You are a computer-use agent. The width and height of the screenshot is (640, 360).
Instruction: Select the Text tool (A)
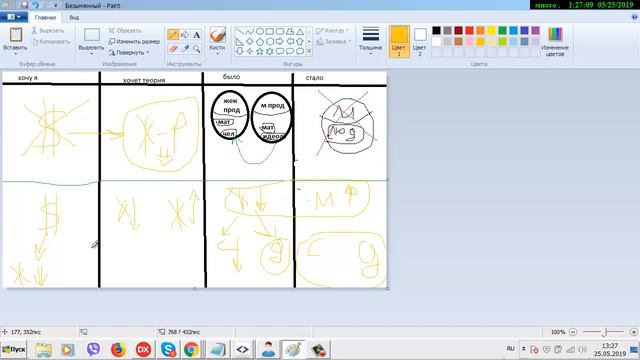(x=197, y=35)
